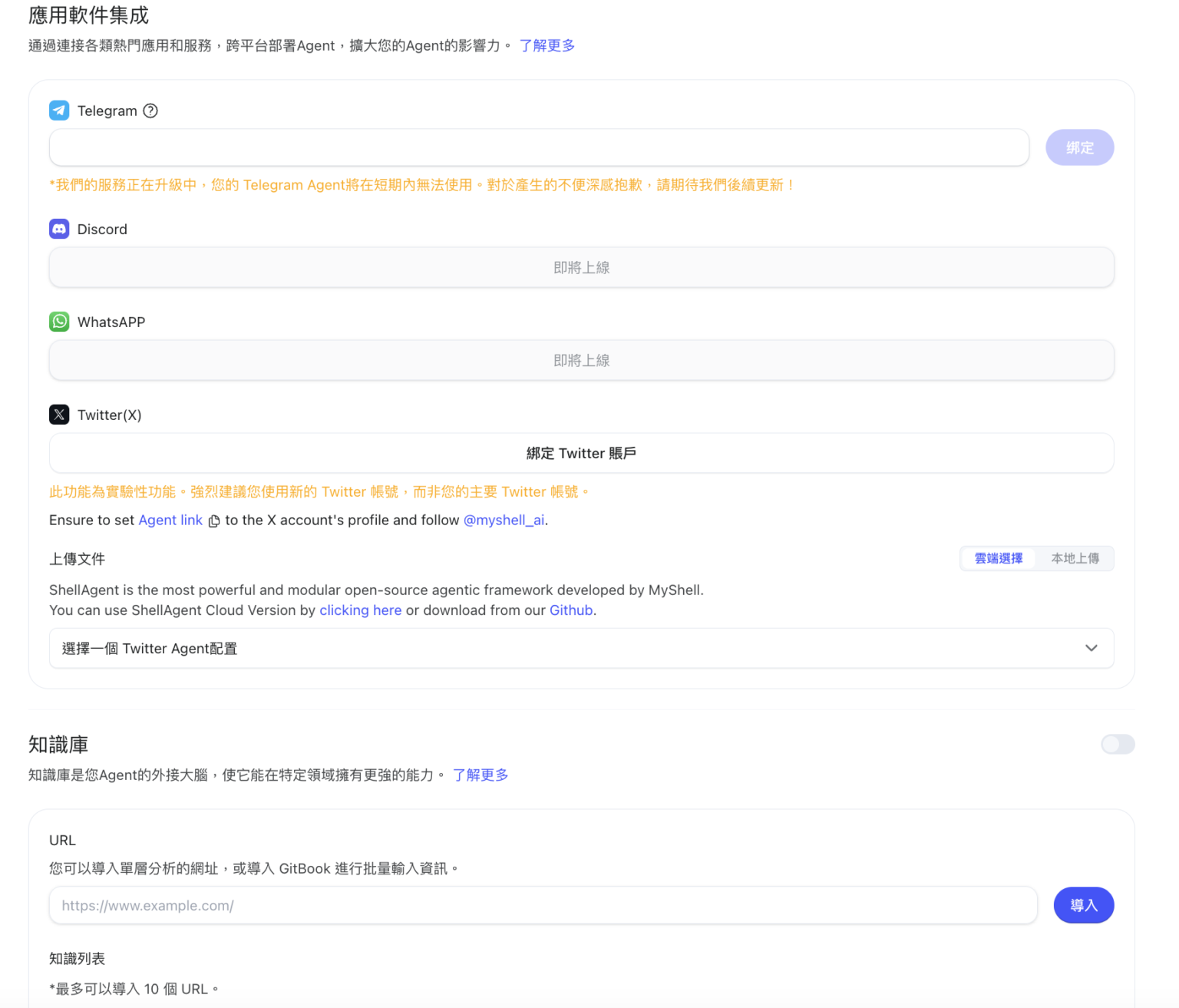Viewport: 1179px width, 1008px height.
Task: Expand the Twitter Agent配置 dropdown chevron
Action: [1091, 648]
